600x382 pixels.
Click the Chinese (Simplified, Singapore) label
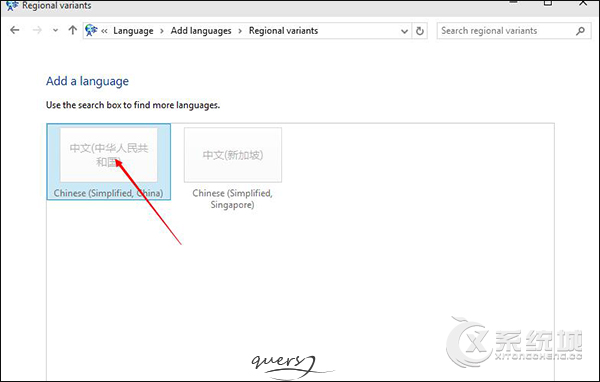tap(233, 199)
